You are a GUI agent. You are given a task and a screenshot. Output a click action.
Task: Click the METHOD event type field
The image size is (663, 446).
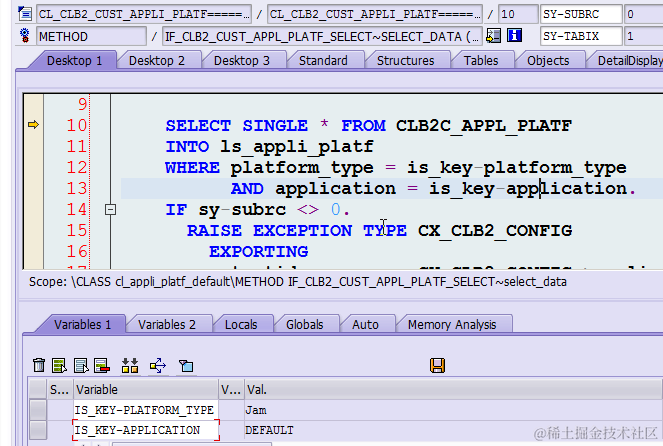coord(91,36)
